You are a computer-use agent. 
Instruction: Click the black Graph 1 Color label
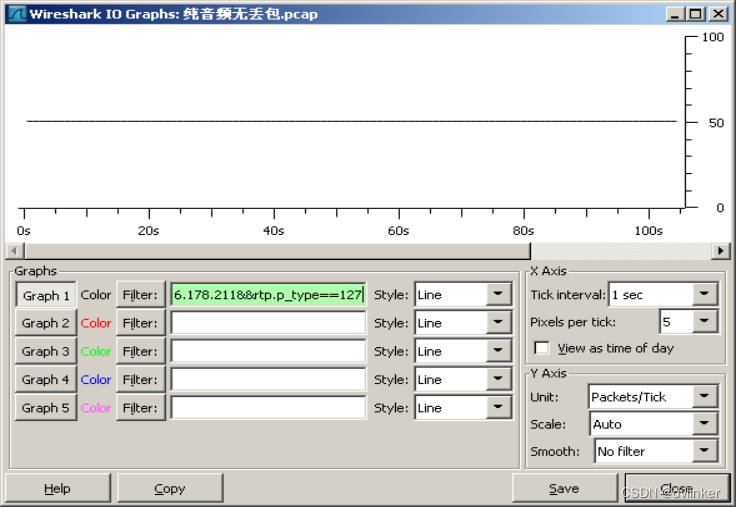pos(96,295)
